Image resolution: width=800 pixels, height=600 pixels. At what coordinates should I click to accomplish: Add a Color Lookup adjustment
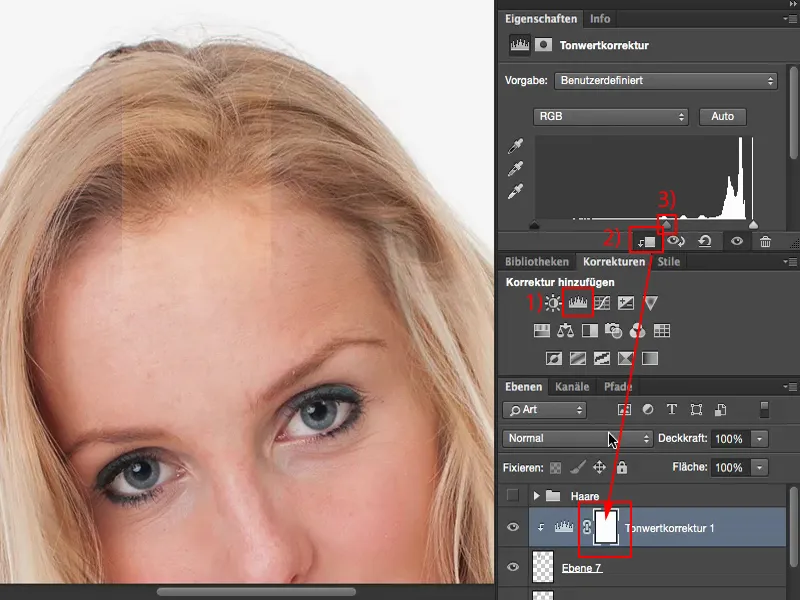(x=662, y=331)
